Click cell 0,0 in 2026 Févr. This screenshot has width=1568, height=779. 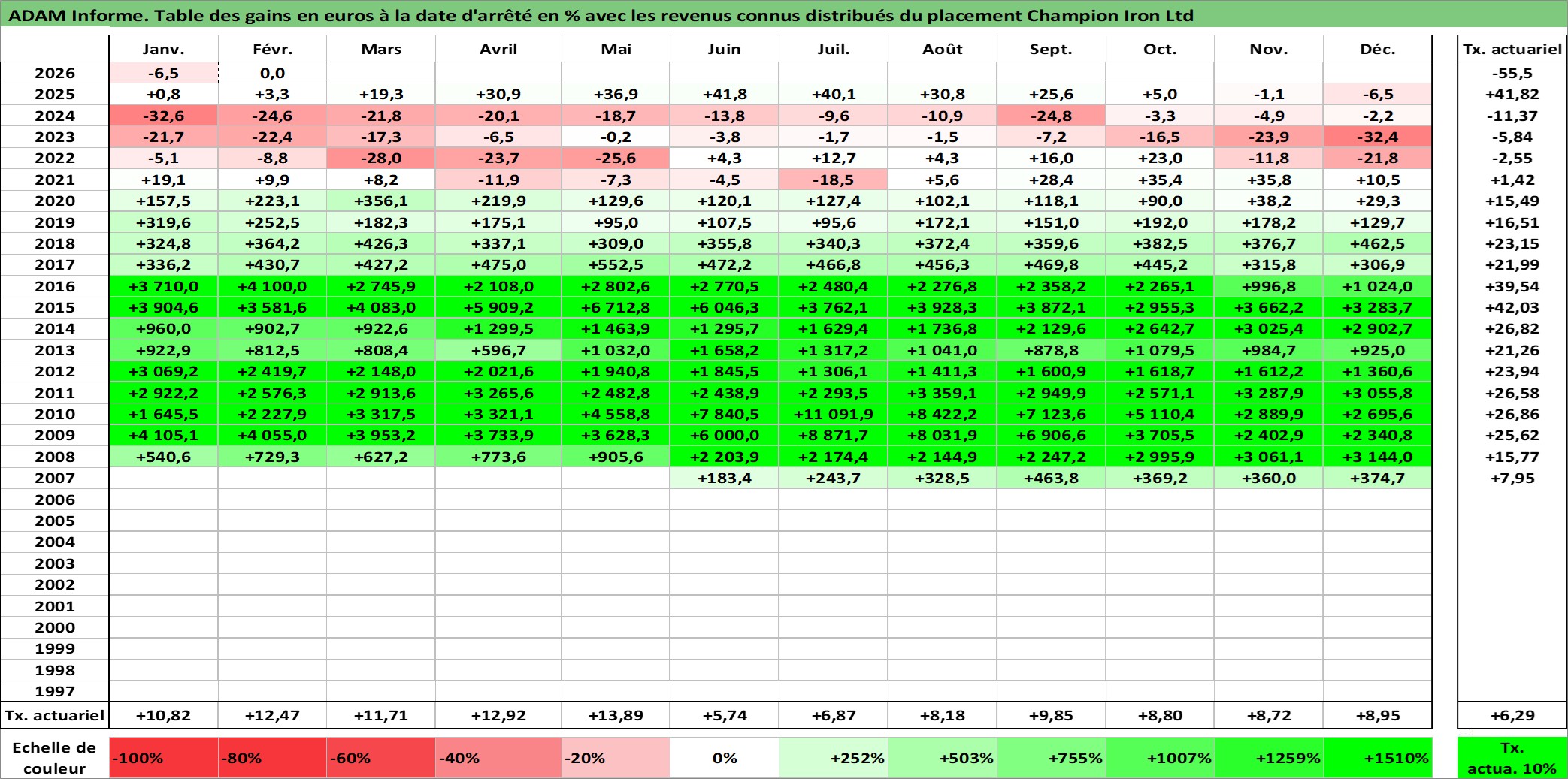(x=272, y=73)
